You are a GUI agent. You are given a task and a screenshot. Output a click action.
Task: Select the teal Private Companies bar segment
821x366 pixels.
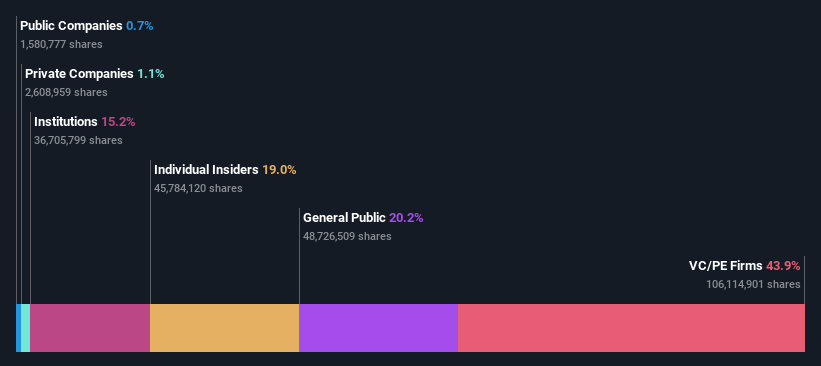[x=26, y=328]
